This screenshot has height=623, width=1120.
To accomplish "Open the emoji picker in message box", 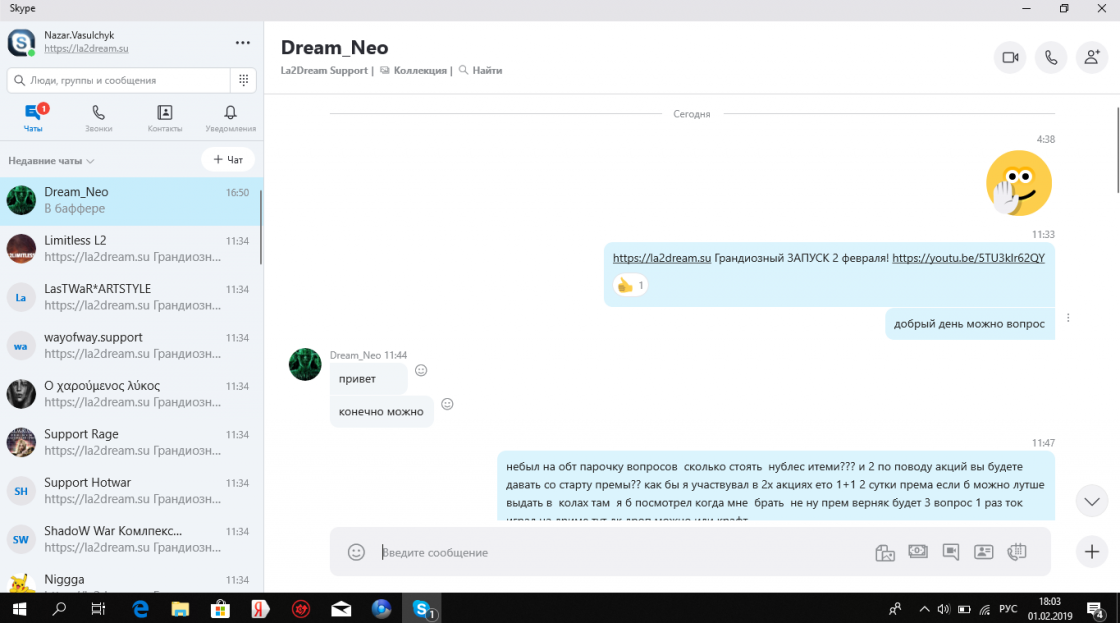I will pyautogui.click(x=356, y=552).
